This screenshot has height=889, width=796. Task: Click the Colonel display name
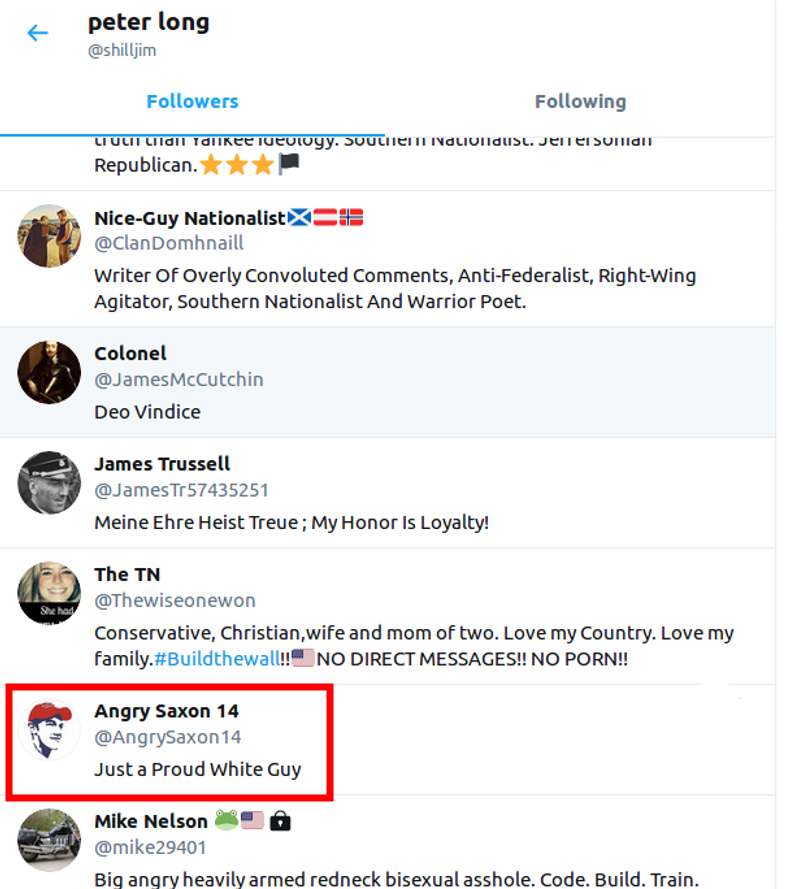130,353
